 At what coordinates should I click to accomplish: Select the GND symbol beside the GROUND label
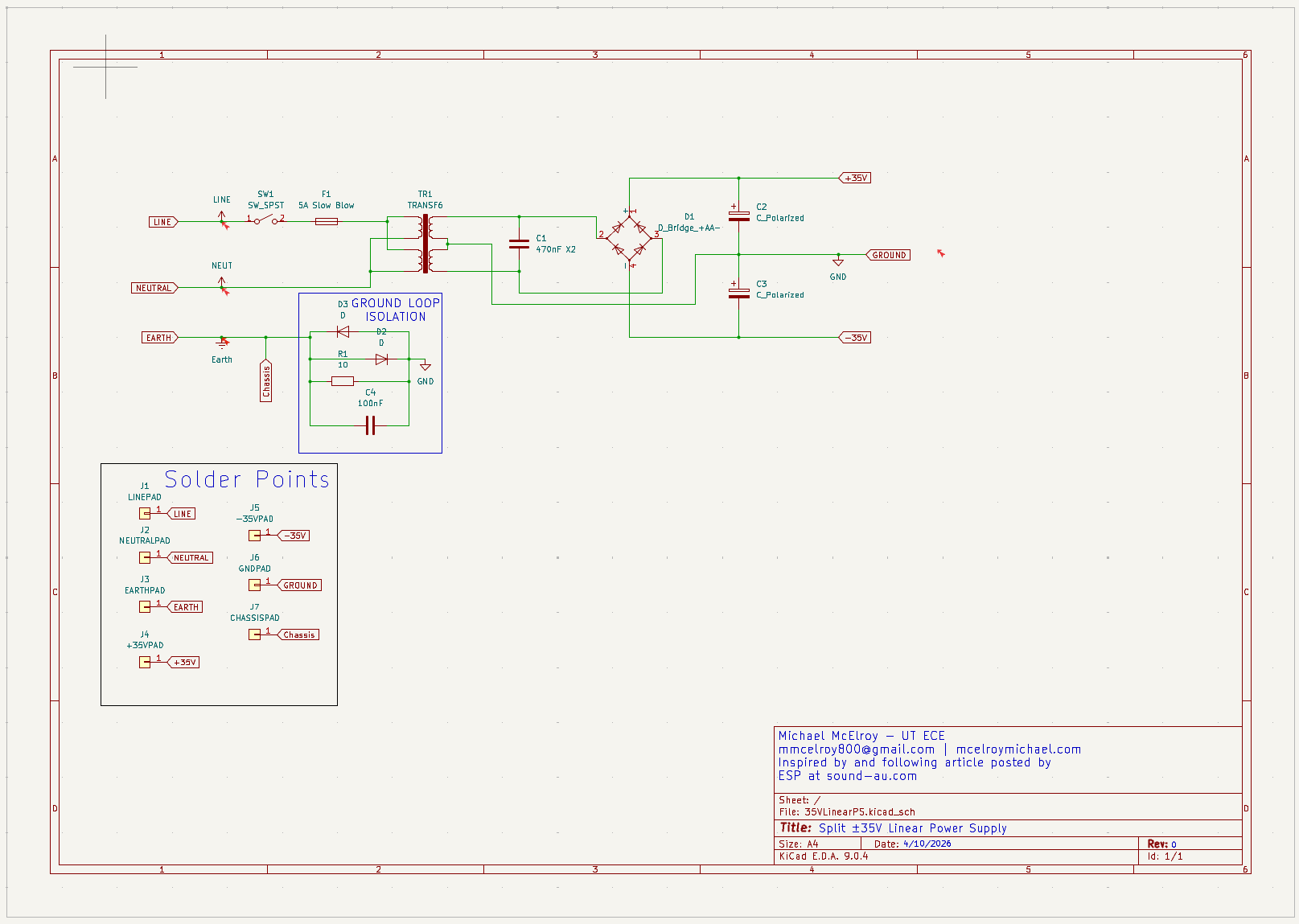(838, 261)
